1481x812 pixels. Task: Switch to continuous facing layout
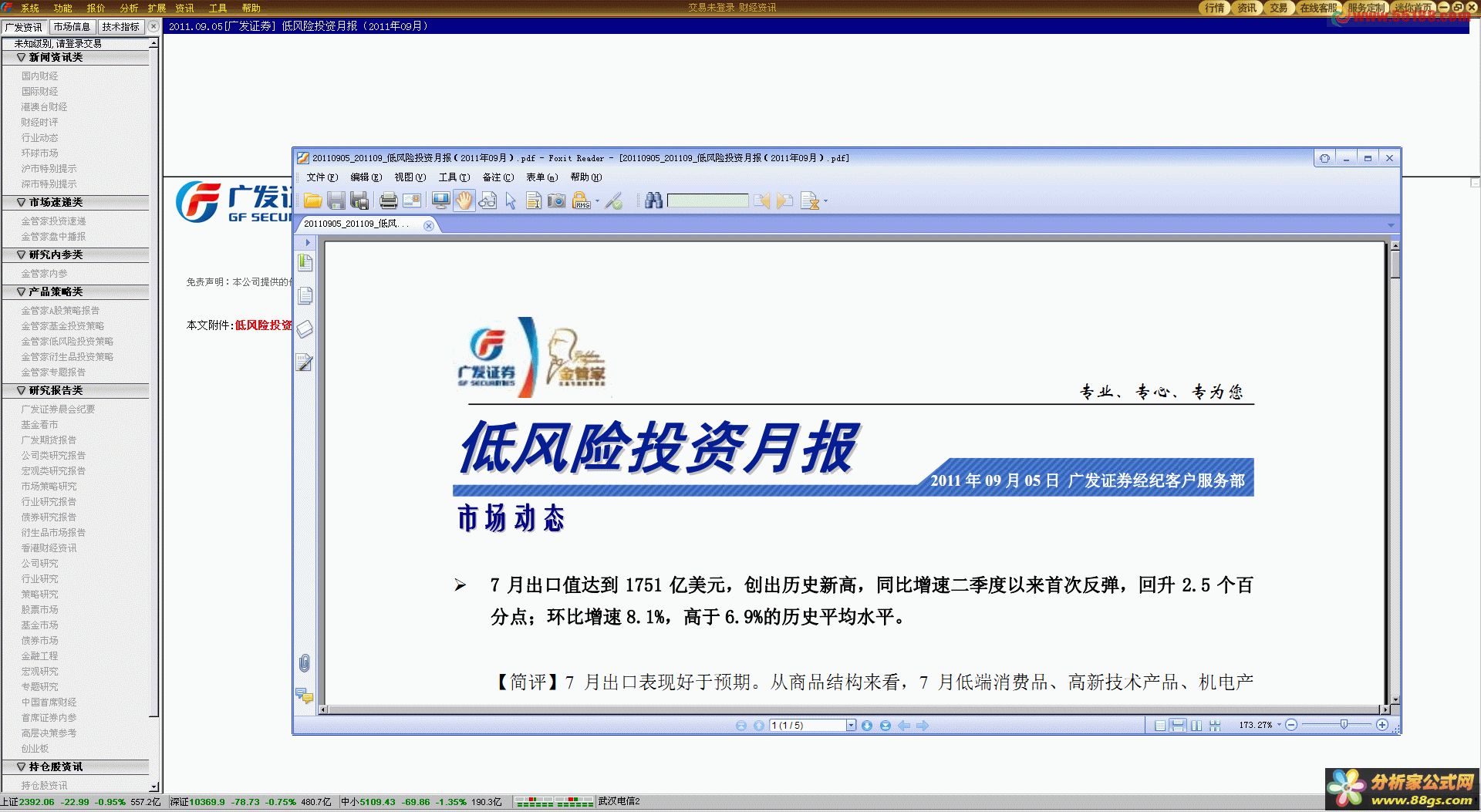1215,726
